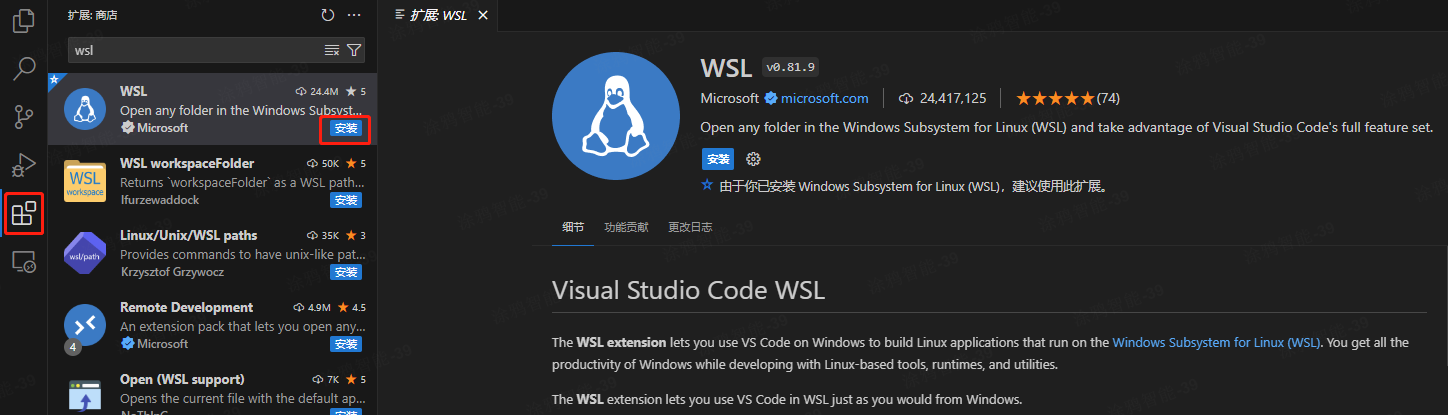This screenshot has width=1448, height=415.
Task: Click the Linux/Unix/WSL paths extension icon
Action: (x=85, y=253)
